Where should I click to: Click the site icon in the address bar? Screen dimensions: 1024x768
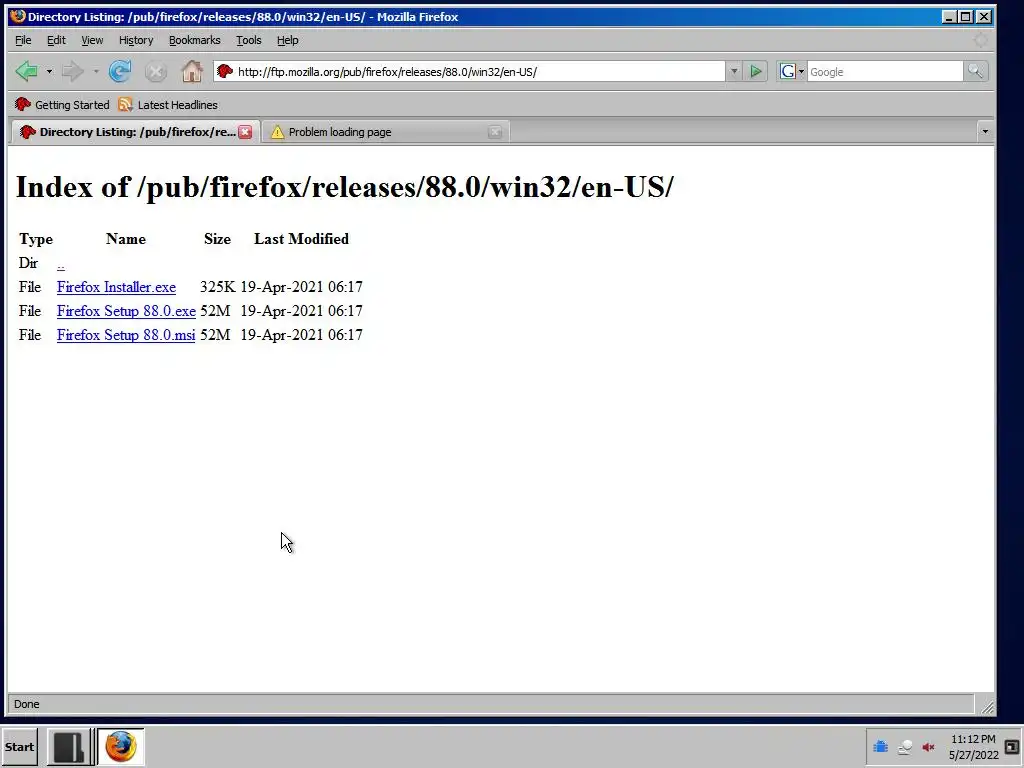(x=225, y=71)
